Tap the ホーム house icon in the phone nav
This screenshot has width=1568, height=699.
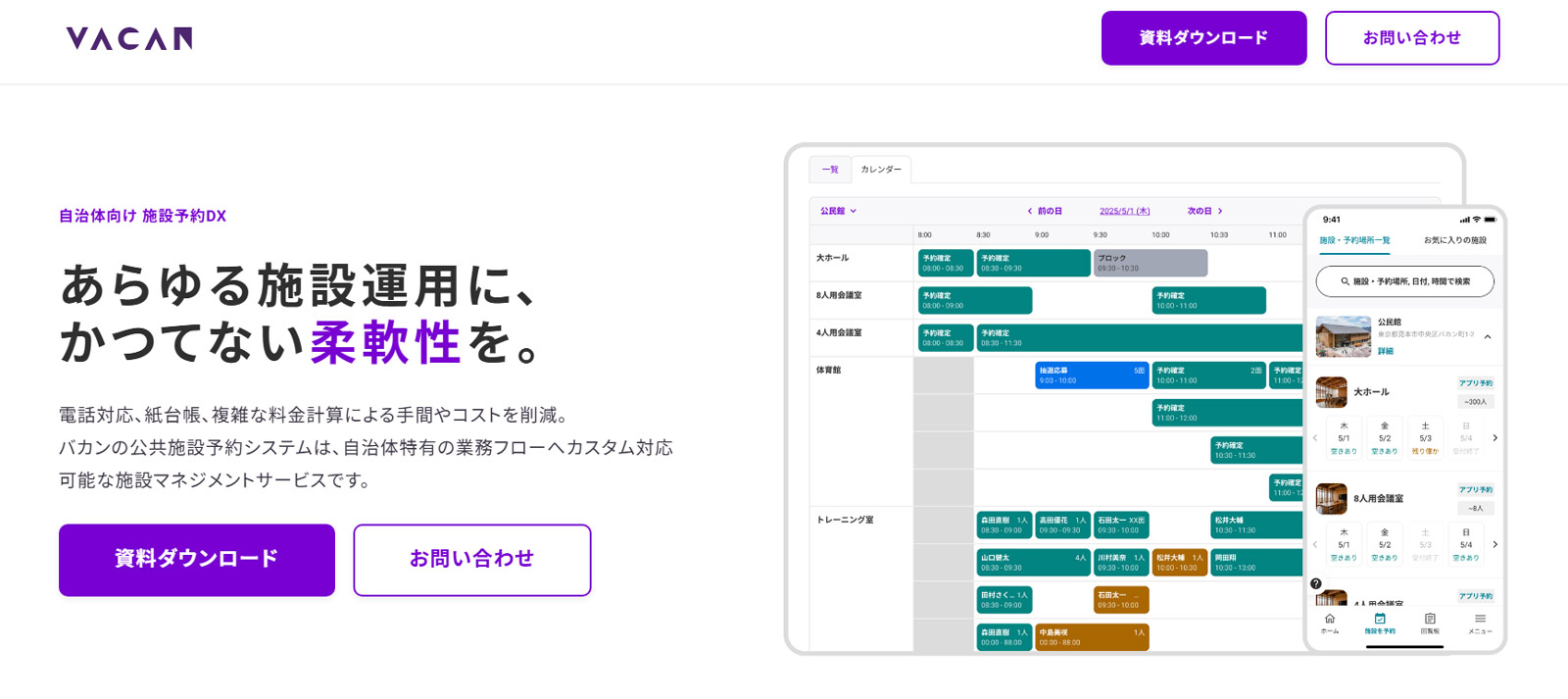tap(1330, 619)
